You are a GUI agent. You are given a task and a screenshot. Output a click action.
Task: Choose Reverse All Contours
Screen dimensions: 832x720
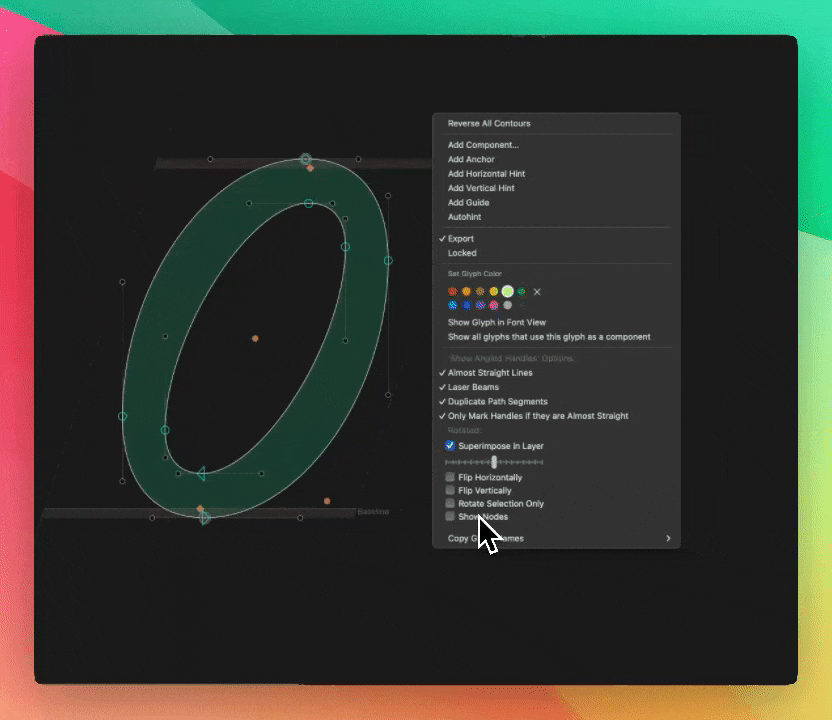click(x=489, y=124)
